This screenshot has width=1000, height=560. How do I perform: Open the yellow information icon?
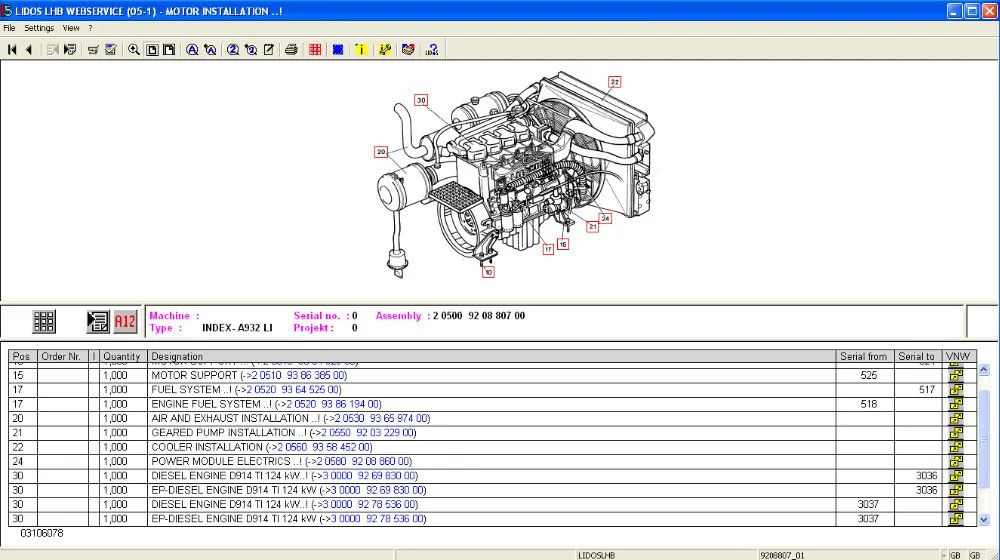(361, 50)
